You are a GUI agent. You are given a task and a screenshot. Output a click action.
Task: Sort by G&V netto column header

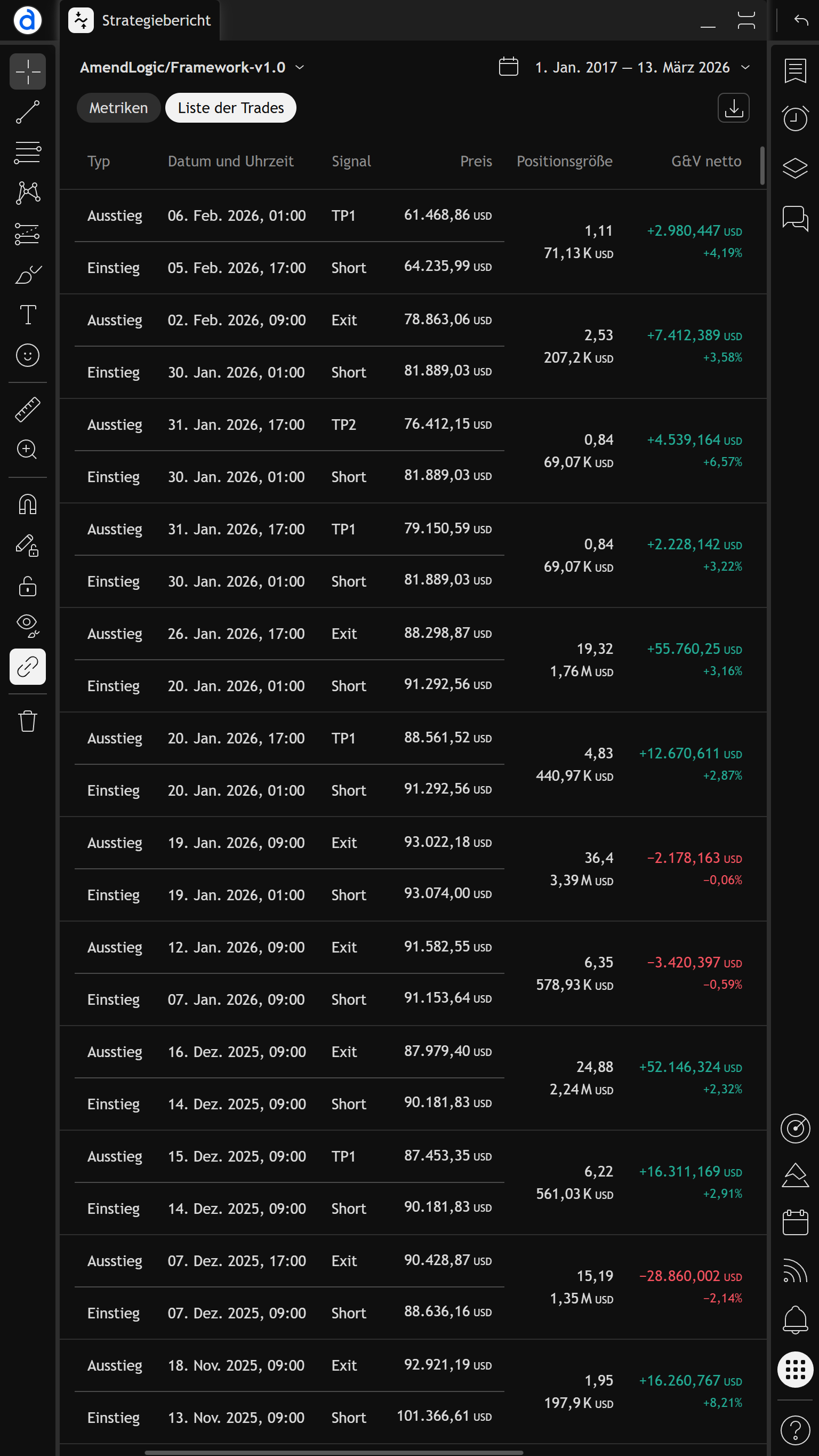coord(706,161)
